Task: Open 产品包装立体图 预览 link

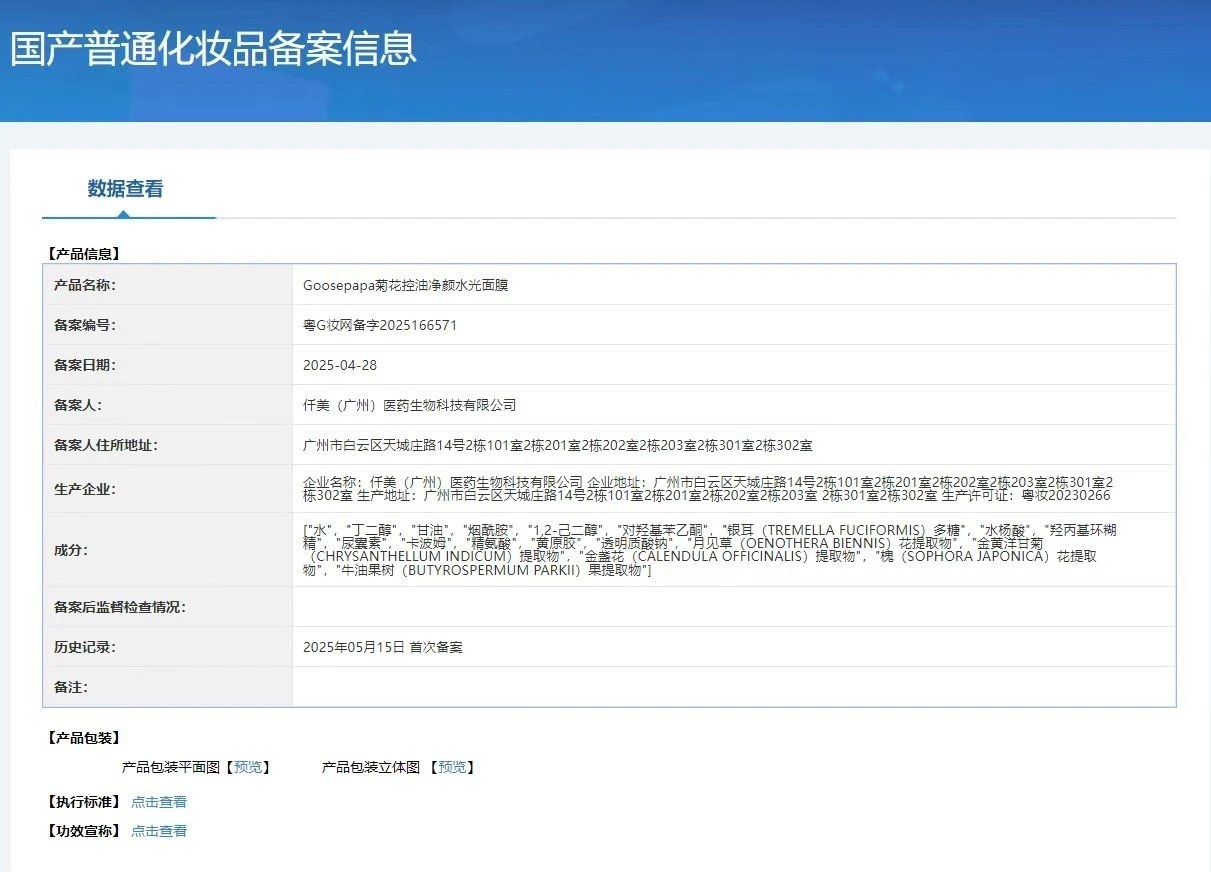Action: coord(452,767)
